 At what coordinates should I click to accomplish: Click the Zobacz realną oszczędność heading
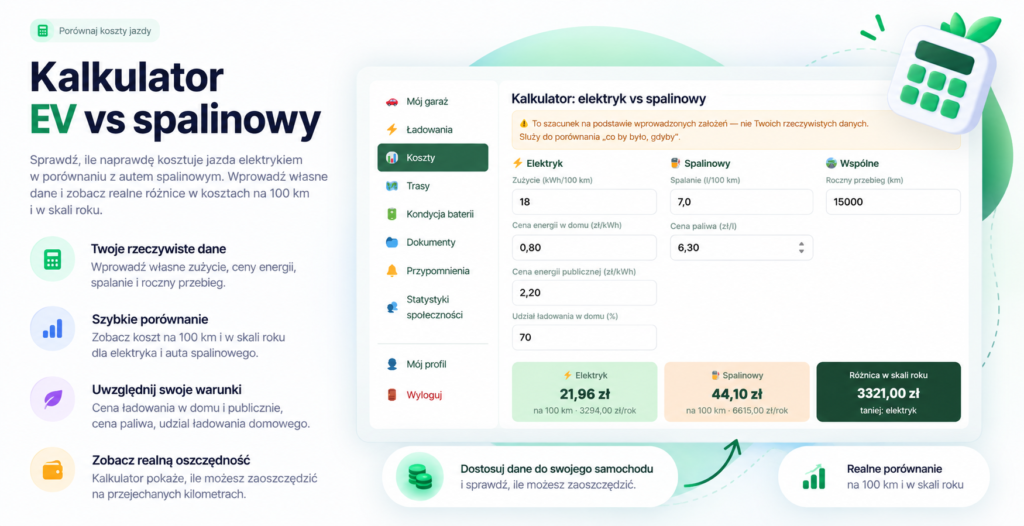click(170, 460)
